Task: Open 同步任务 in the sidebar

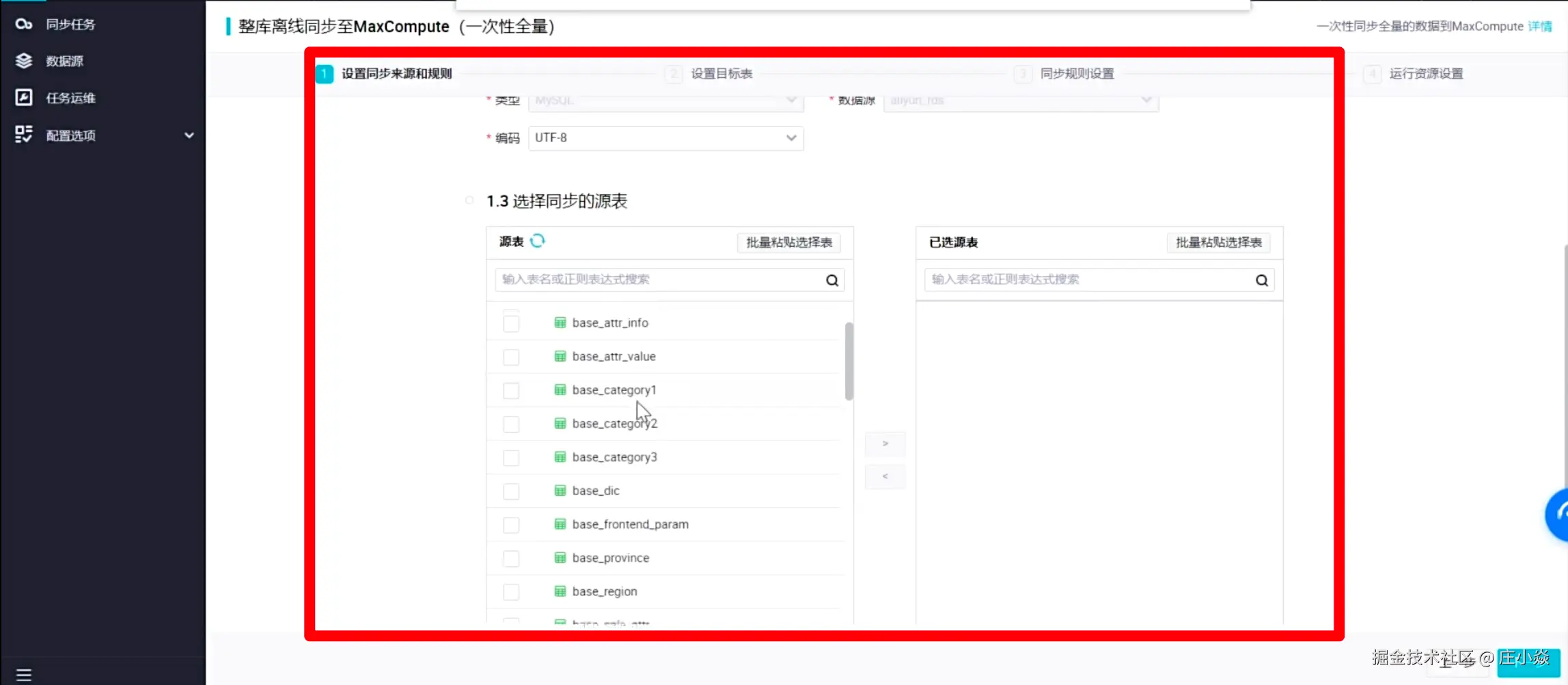Action: point(70,25)
